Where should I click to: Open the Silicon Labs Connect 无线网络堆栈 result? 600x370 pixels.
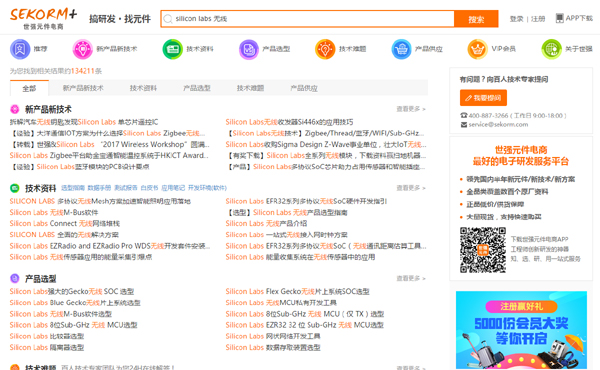pyautogui.click(x=65, y=223)
